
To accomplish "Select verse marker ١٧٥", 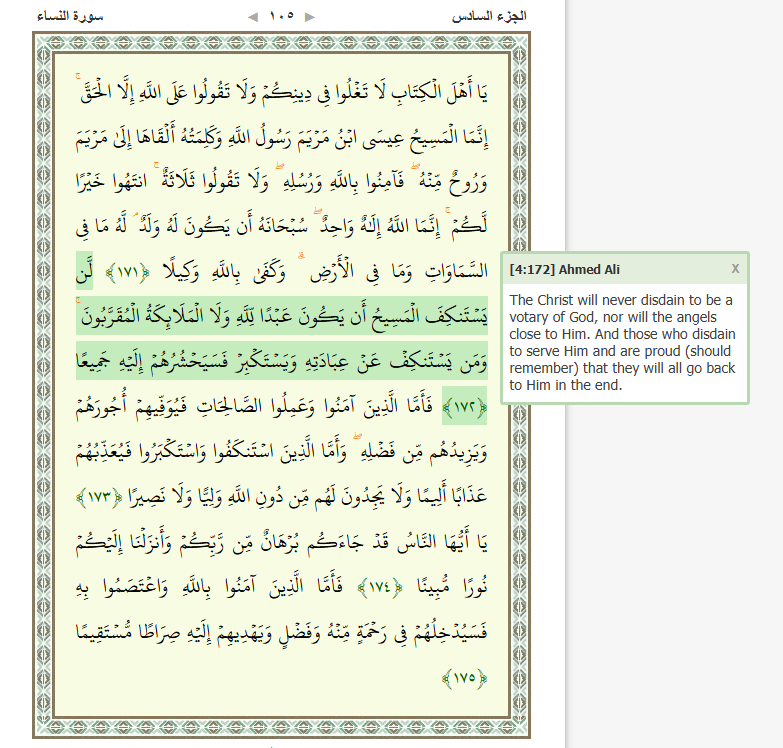I will tap(464, 678).
